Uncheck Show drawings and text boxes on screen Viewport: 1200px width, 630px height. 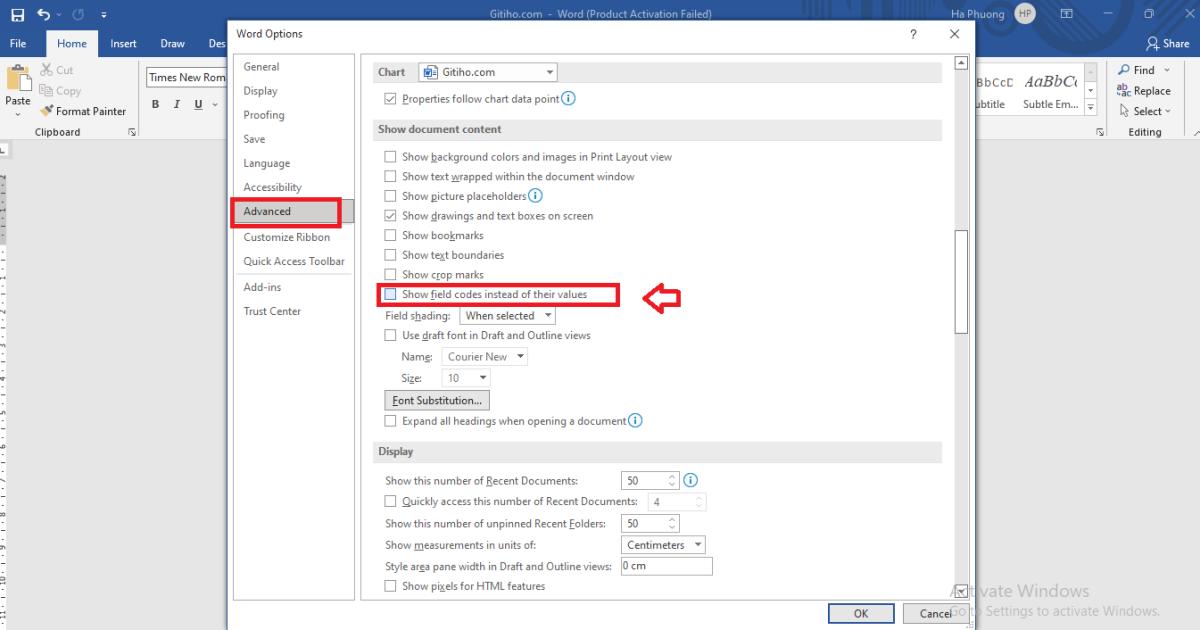pyautogui.click(x=391, y=216)
